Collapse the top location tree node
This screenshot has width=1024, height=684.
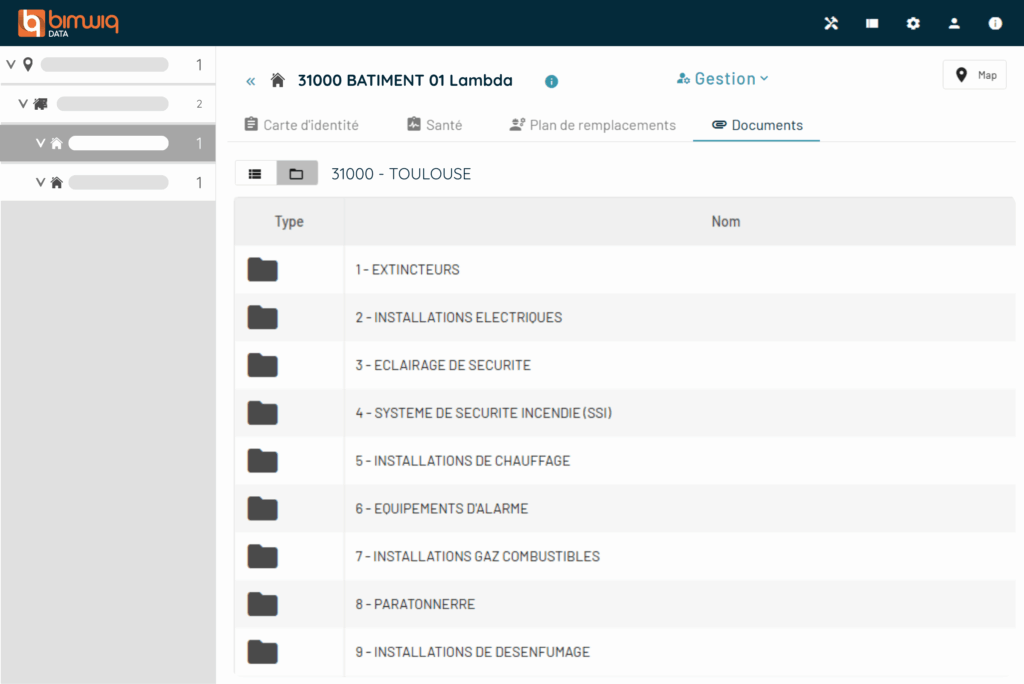tap(11, 65)
